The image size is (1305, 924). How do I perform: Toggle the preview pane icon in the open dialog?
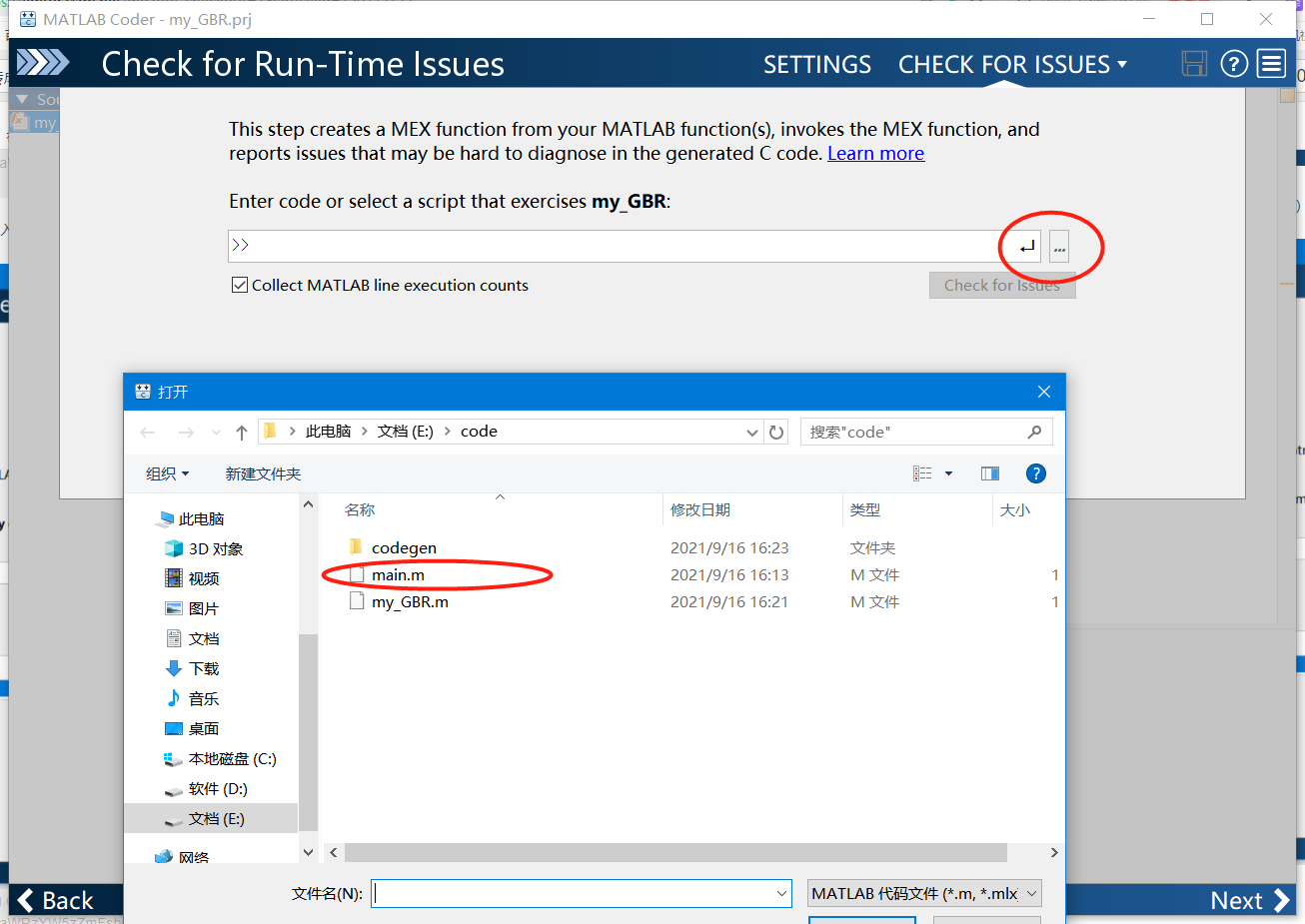pyautogui.click(x=989, y=472)
